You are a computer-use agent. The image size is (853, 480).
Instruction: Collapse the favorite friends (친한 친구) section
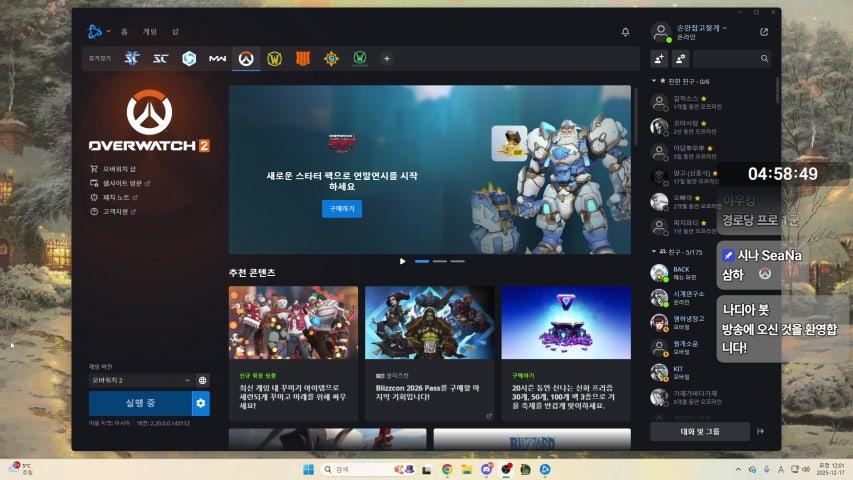(x=654, y=81)
